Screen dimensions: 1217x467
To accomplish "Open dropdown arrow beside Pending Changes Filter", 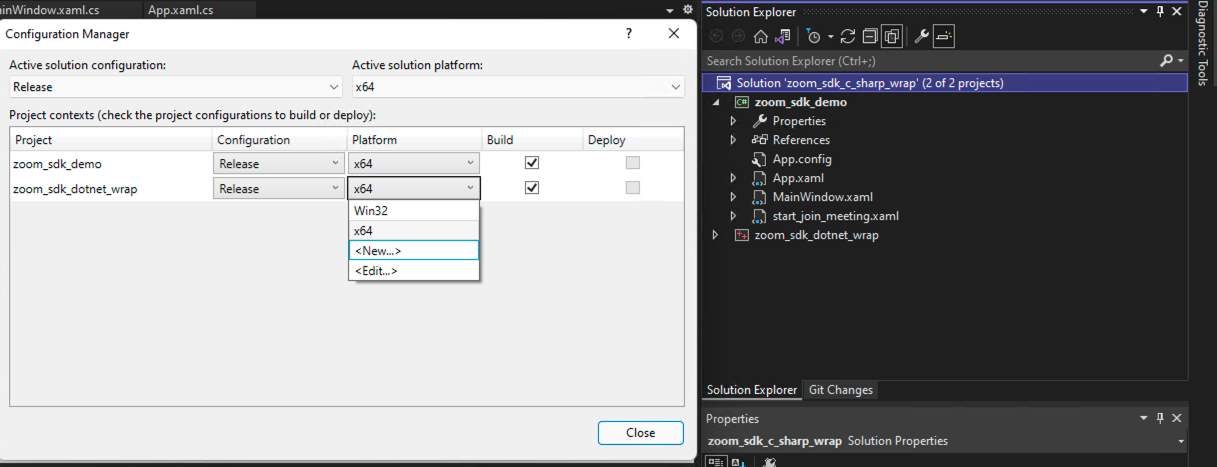I will pyautogui.click(x=830, y=37).
